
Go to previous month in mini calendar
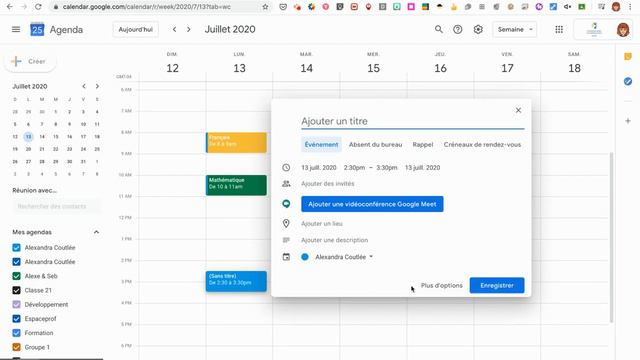click(x=84, y=86)
